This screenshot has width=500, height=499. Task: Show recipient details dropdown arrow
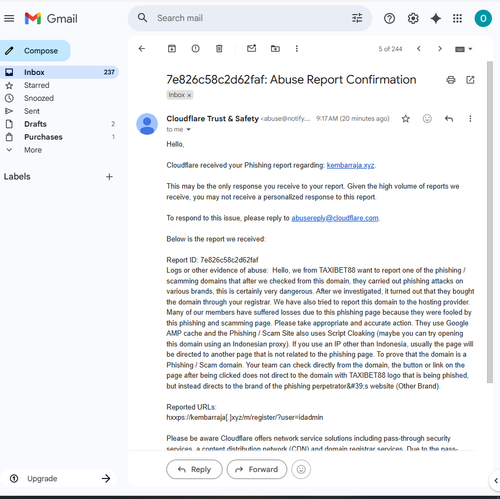188,130
